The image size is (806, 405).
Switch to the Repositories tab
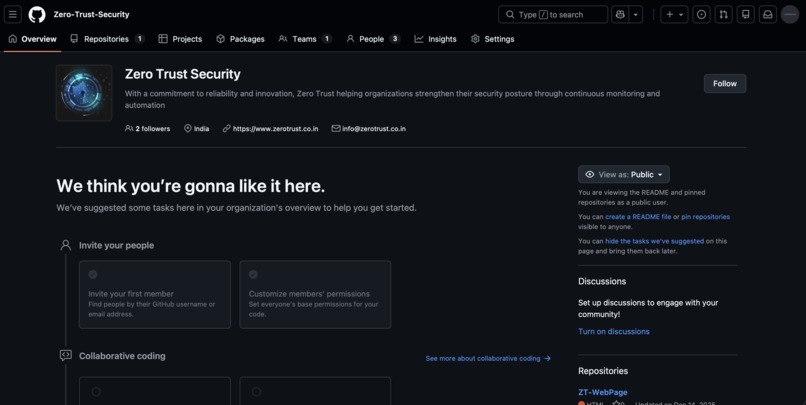tap(107, 39)
